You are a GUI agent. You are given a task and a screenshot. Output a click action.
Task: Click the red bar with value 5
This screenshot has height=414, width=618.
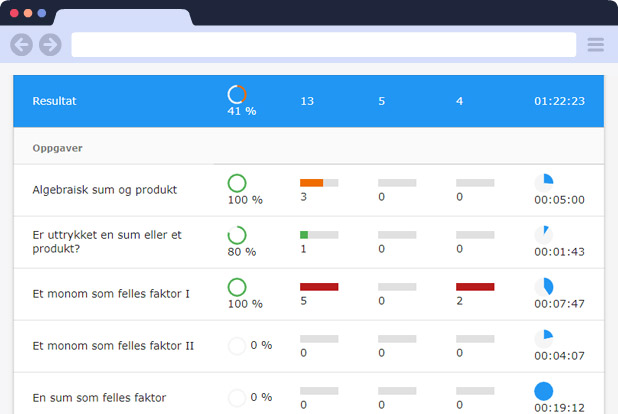click(318, 287)
